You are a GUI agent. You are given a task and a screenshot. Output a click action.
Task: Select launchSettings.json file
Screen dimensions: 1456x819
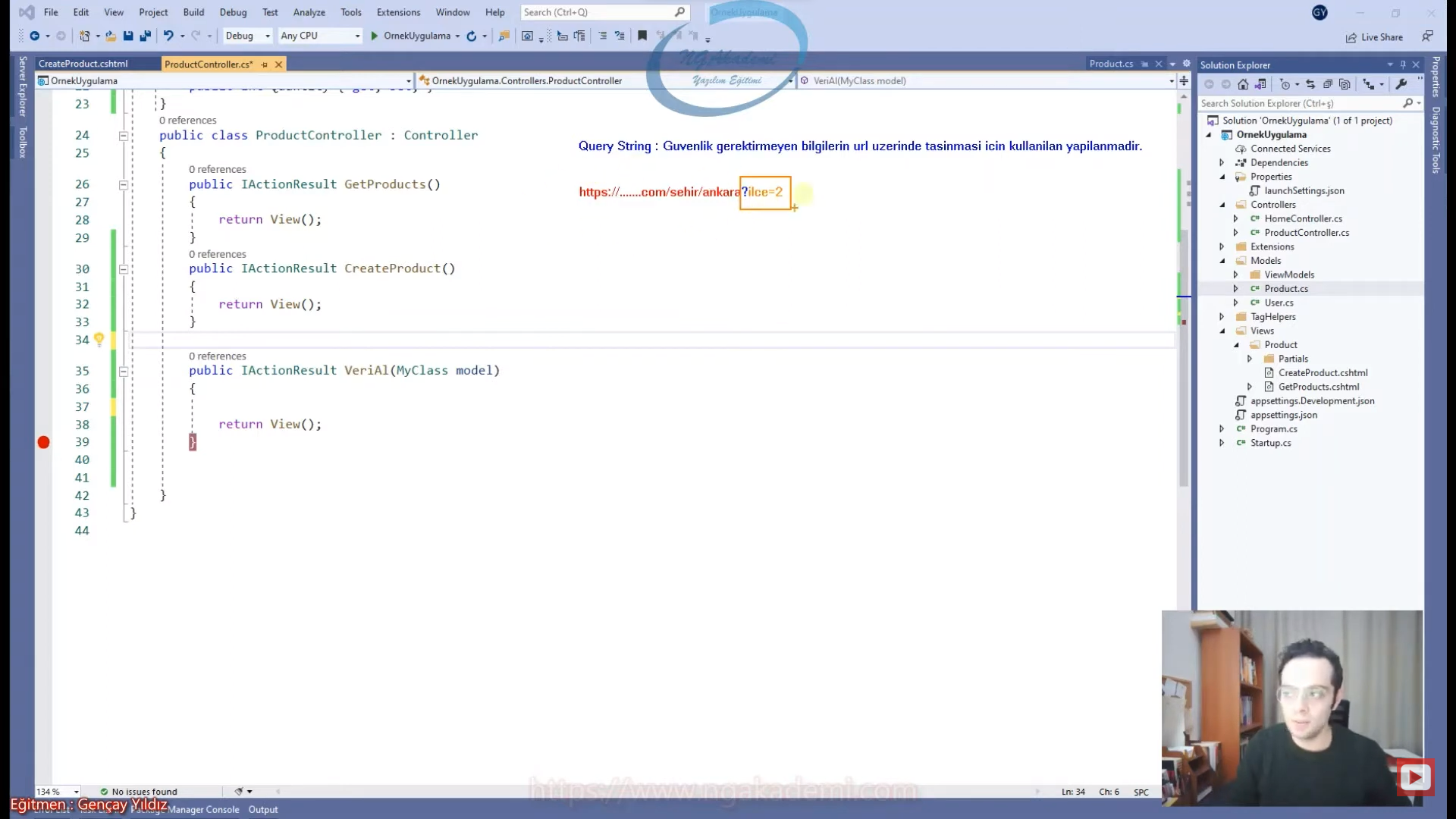1304,191
